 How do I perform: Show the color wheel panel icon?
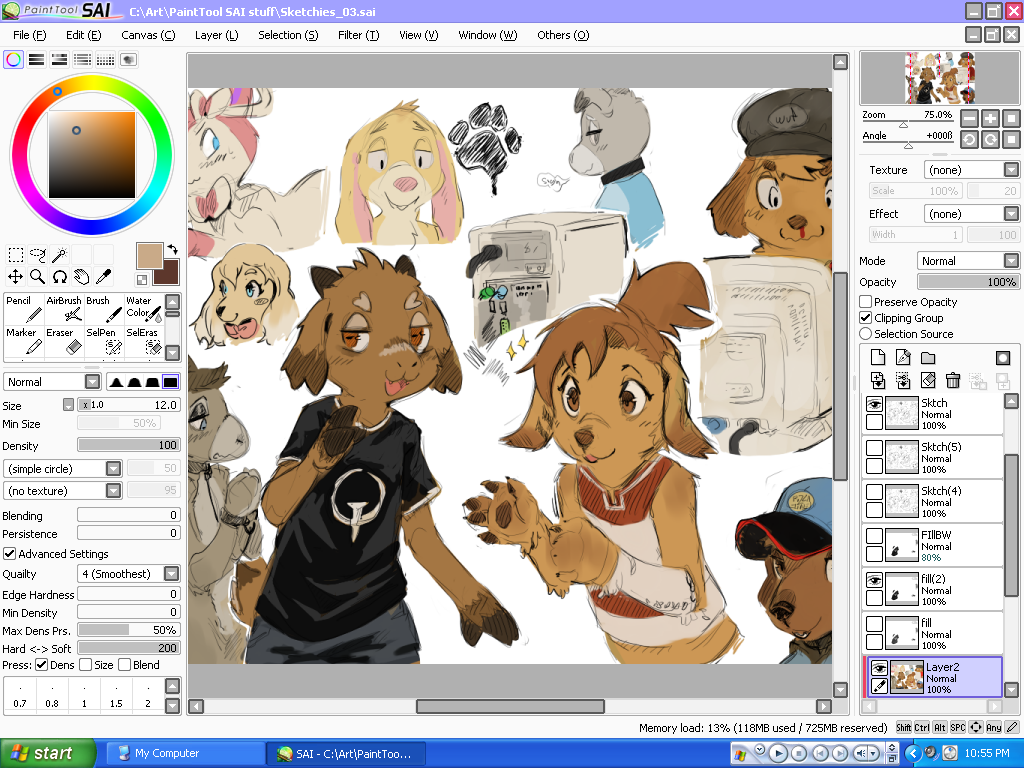pyautogui.click(x=13, y=59)
